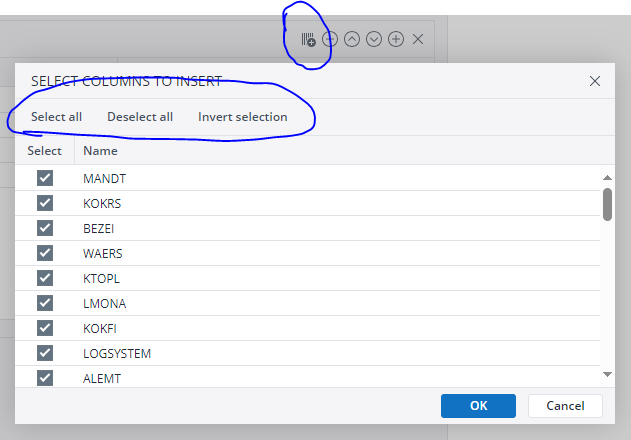Click the Name column header

pos(100,151)
